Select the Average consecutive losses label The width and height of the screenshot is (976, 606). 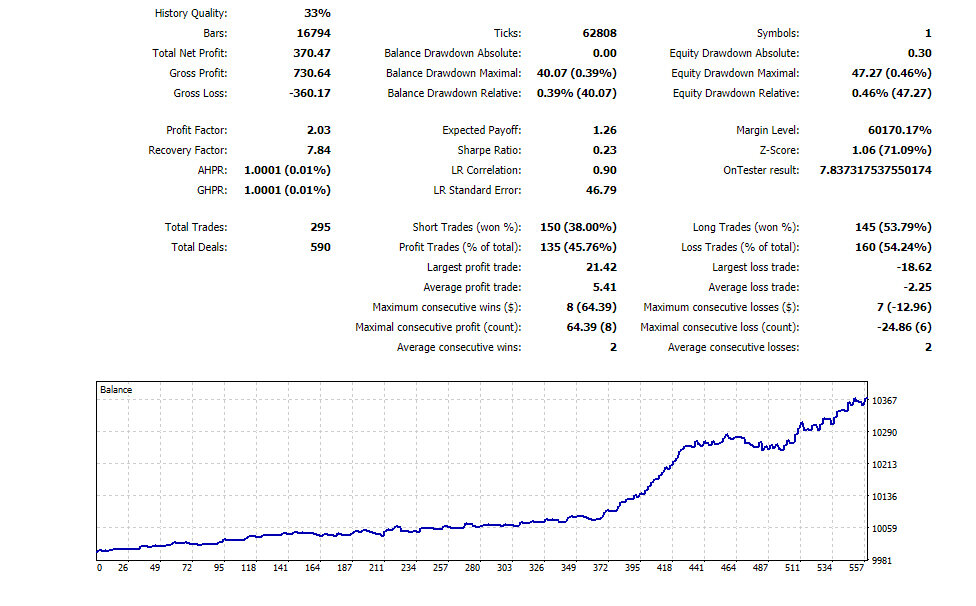[733, 347]
